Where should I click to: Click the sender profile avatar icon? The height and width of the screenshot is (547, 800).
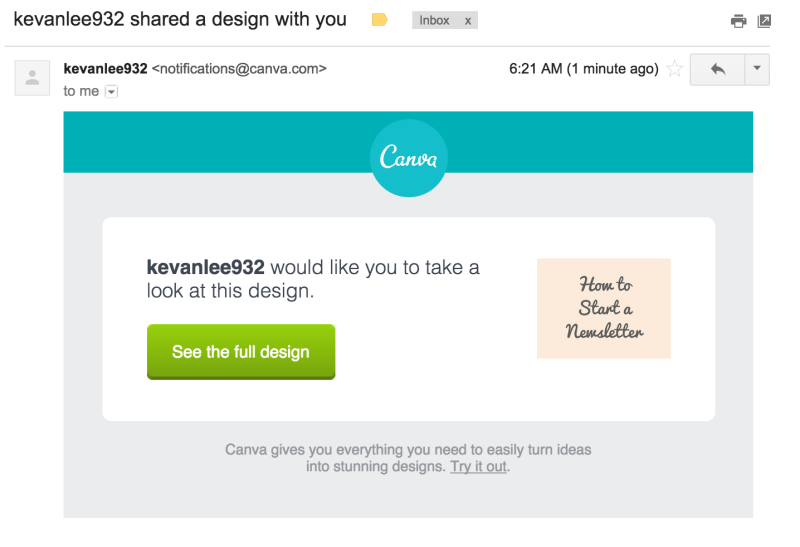click(32, 78)
